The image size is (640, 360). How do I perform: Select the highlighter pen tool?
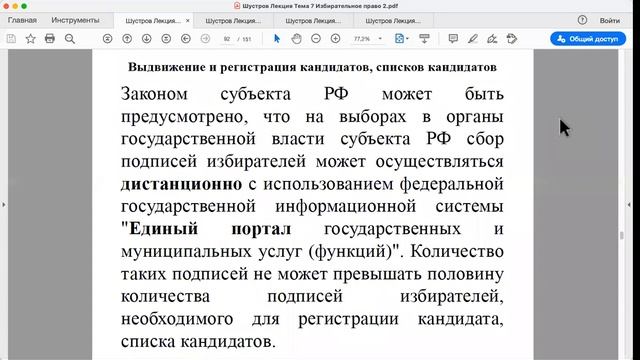pyautogui.click(x=473, y=39)
